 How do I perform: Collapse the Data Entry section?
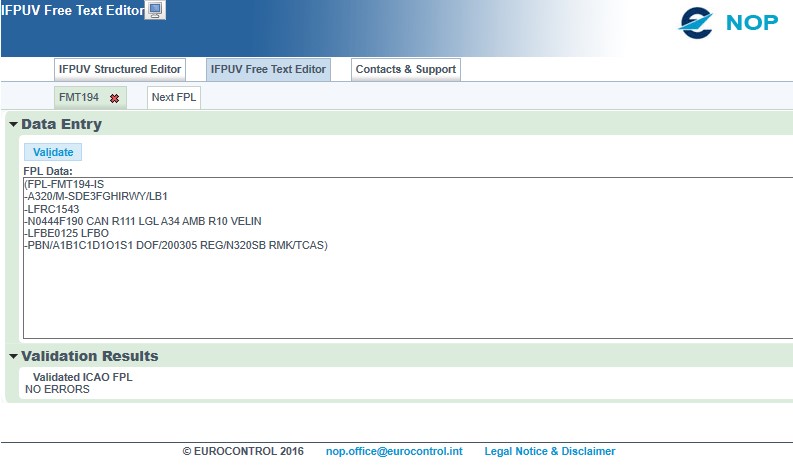13,124
